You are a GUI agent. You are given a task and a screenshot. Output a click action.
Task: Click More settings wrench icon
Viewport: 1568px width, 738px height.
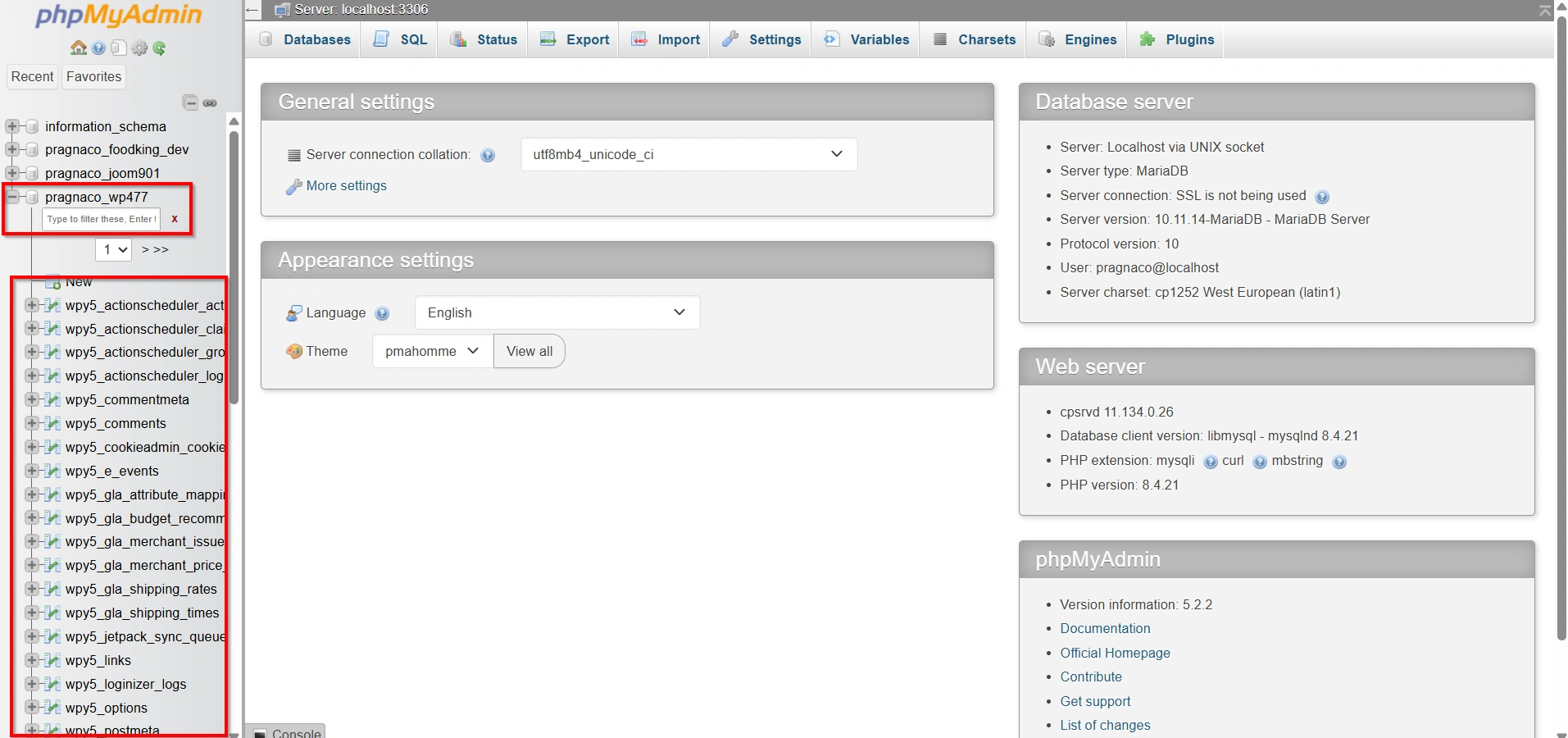(293, 186)
